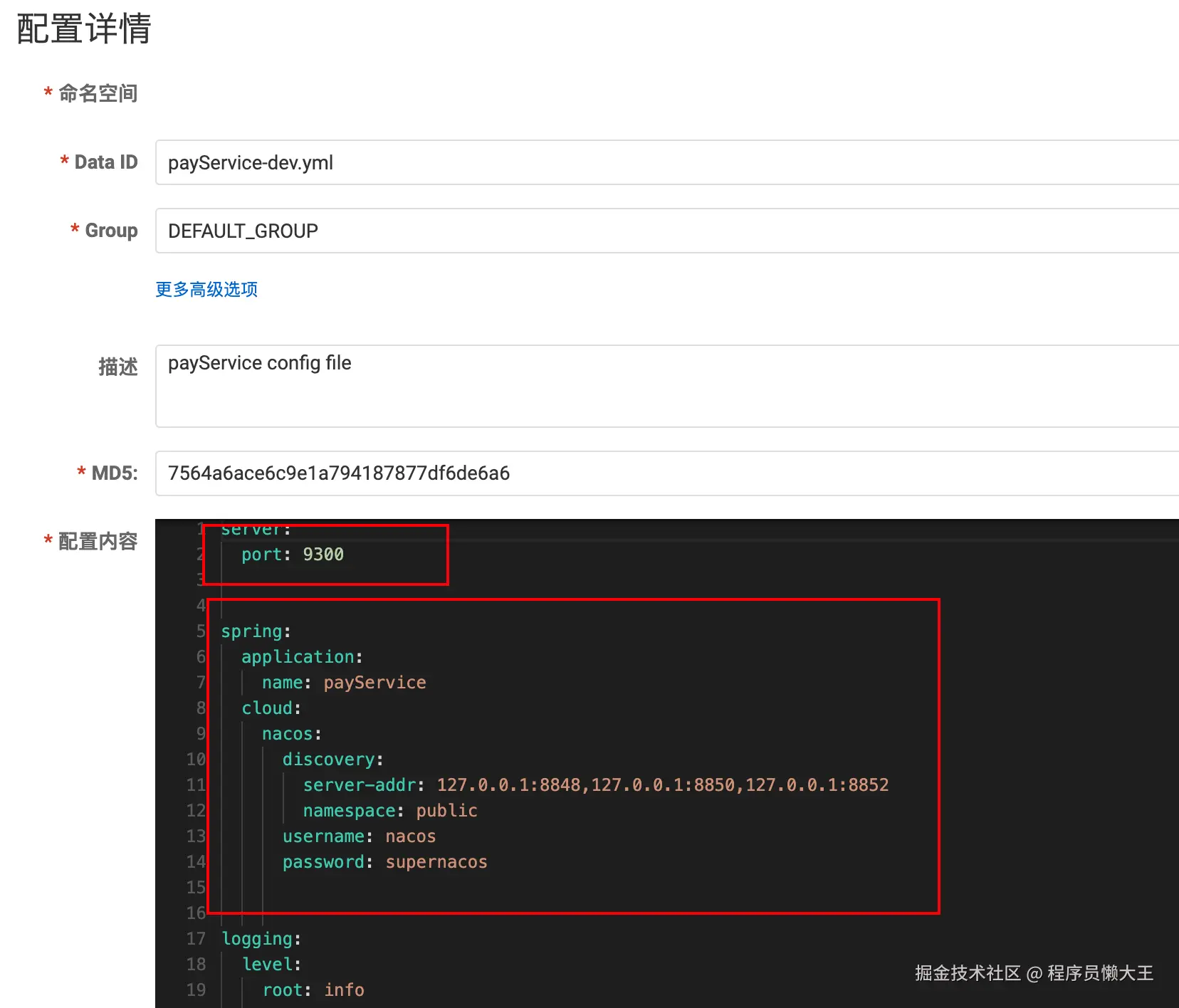Image resolution: width=1179 pixels, height=1008 pixels.
Task: Open the 更多高级选项 link
Action: pos(206,289)
